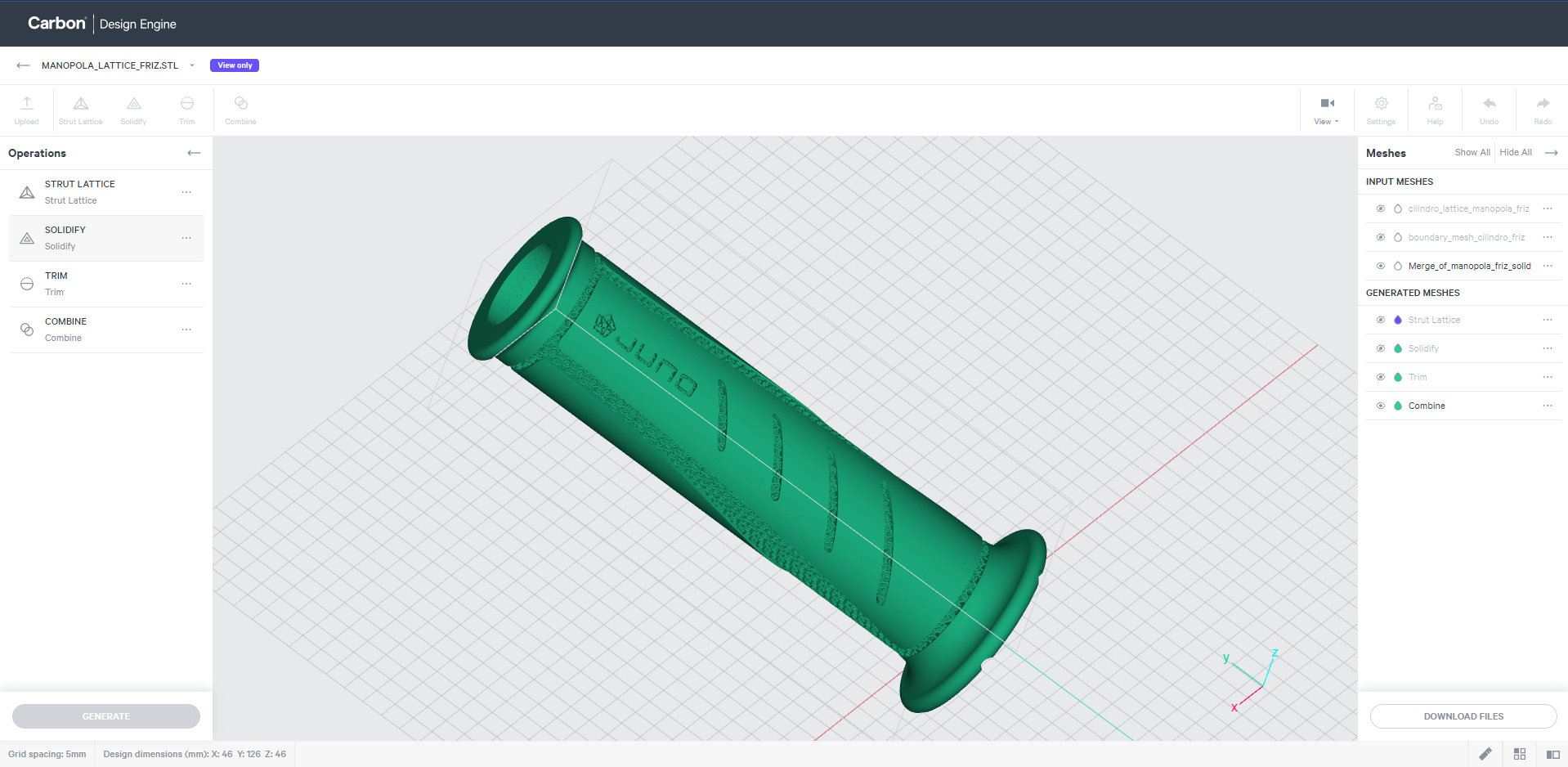Click the COMBINE operation overlapping circles icon

27,330
